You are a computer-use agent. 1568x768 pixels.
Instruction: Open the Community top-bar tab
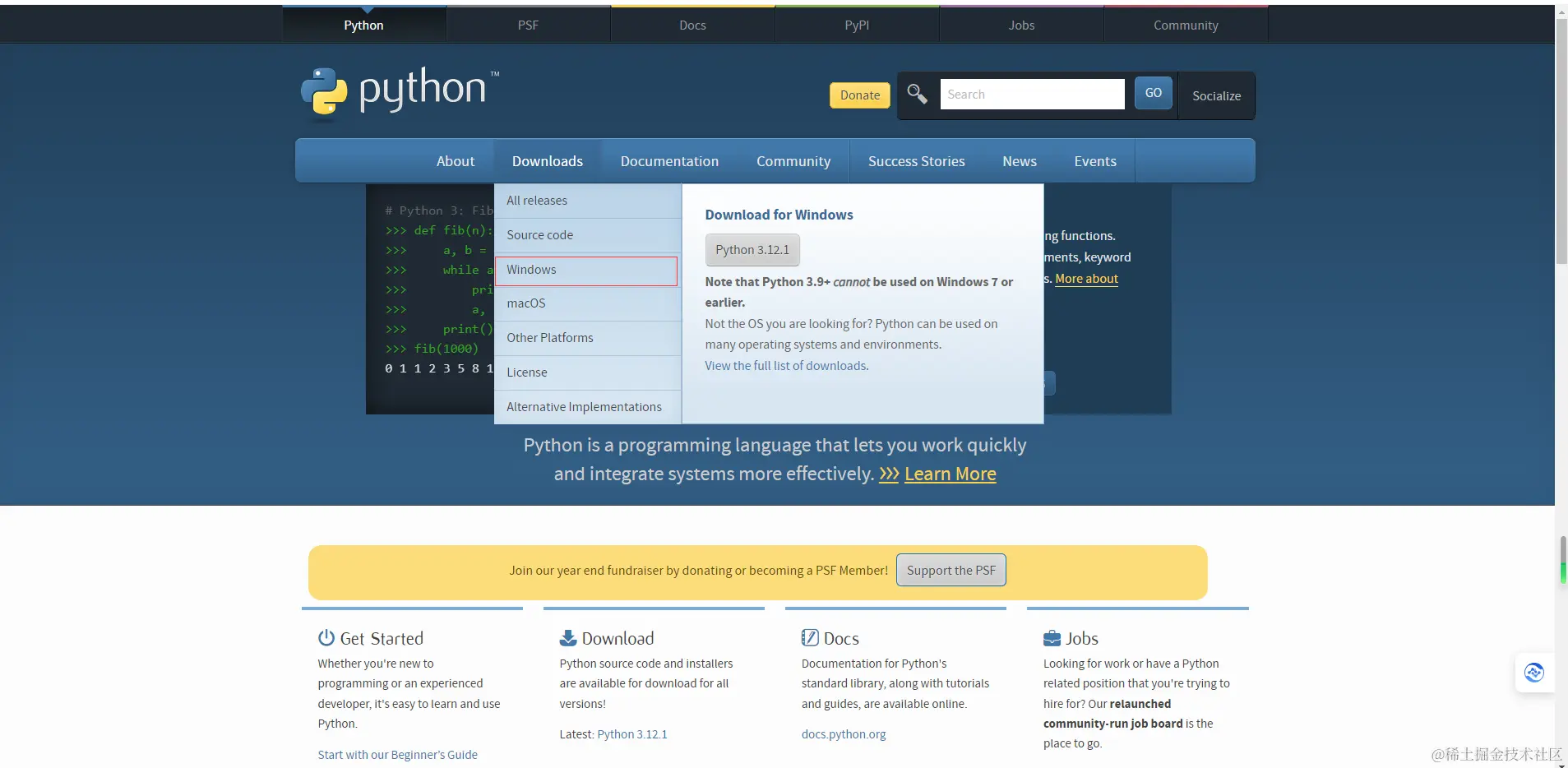1186,25
